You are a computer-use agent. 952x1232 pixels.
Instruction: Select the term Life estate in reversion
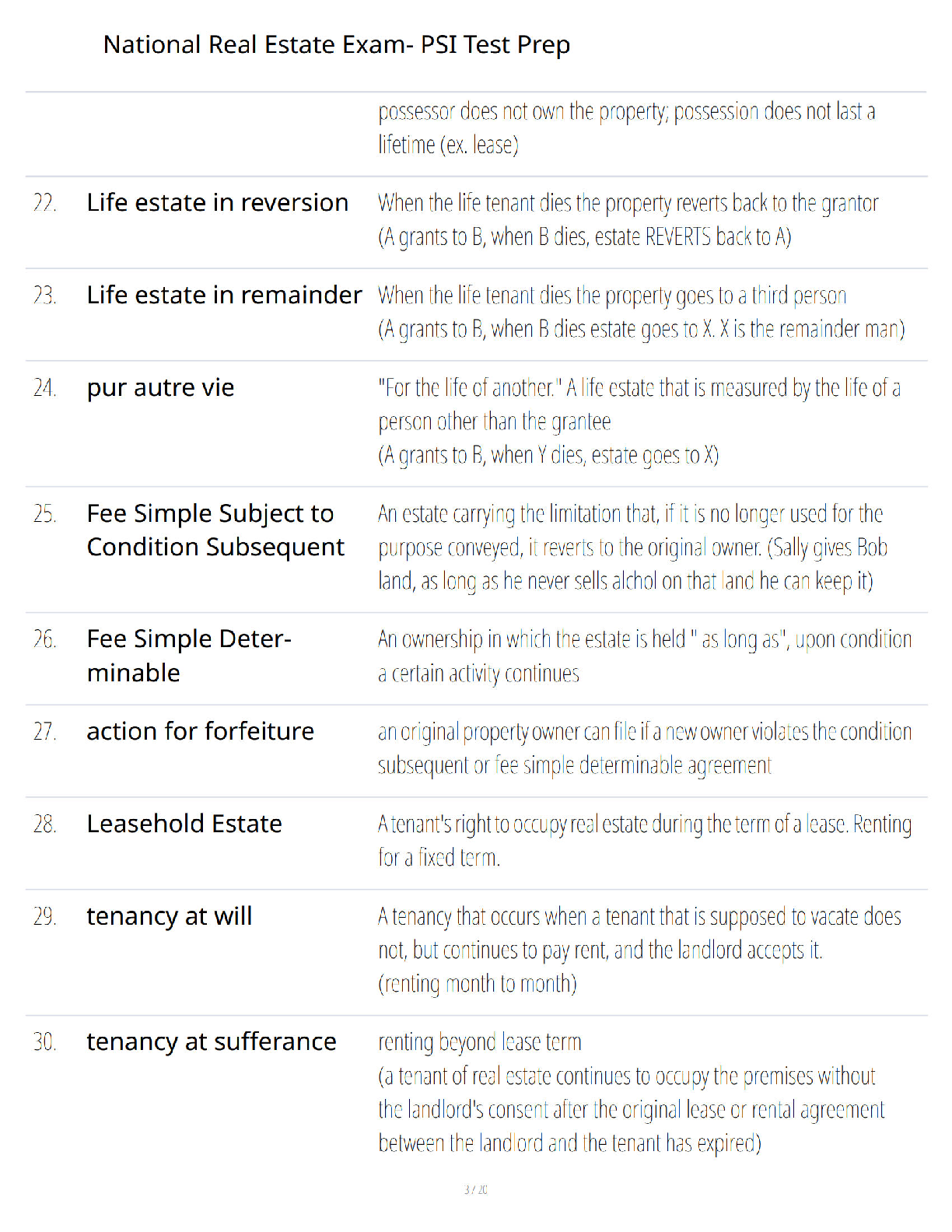coord(218,202)
